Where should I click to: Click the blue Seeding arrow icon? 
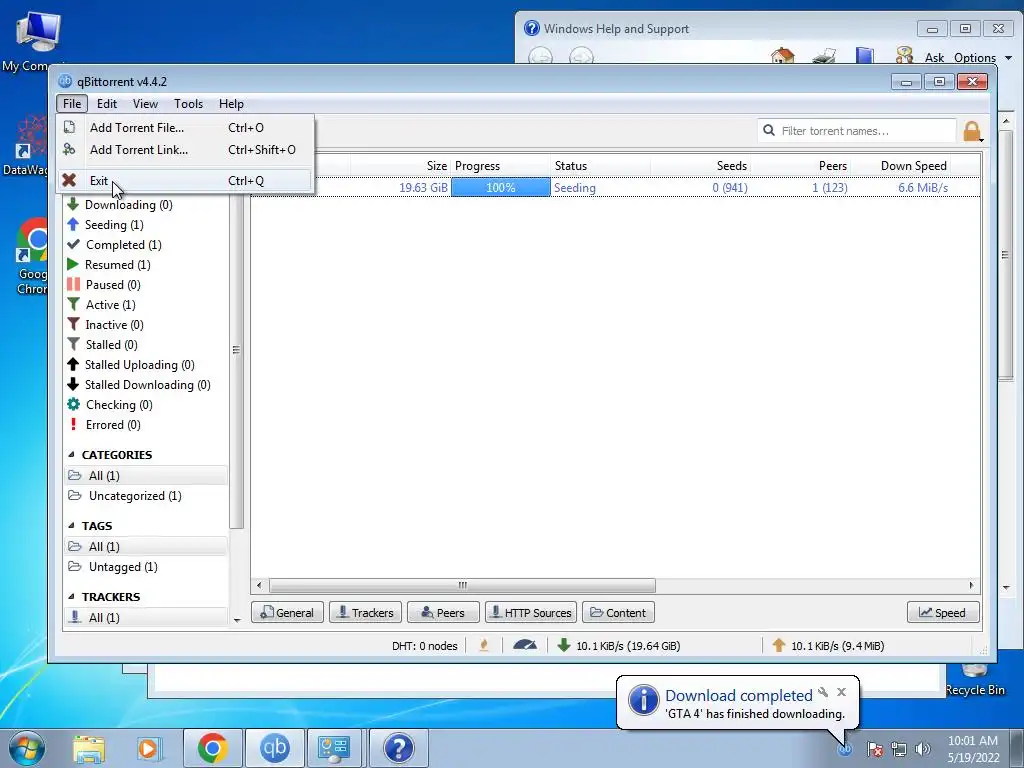click(x=73, y=225)
